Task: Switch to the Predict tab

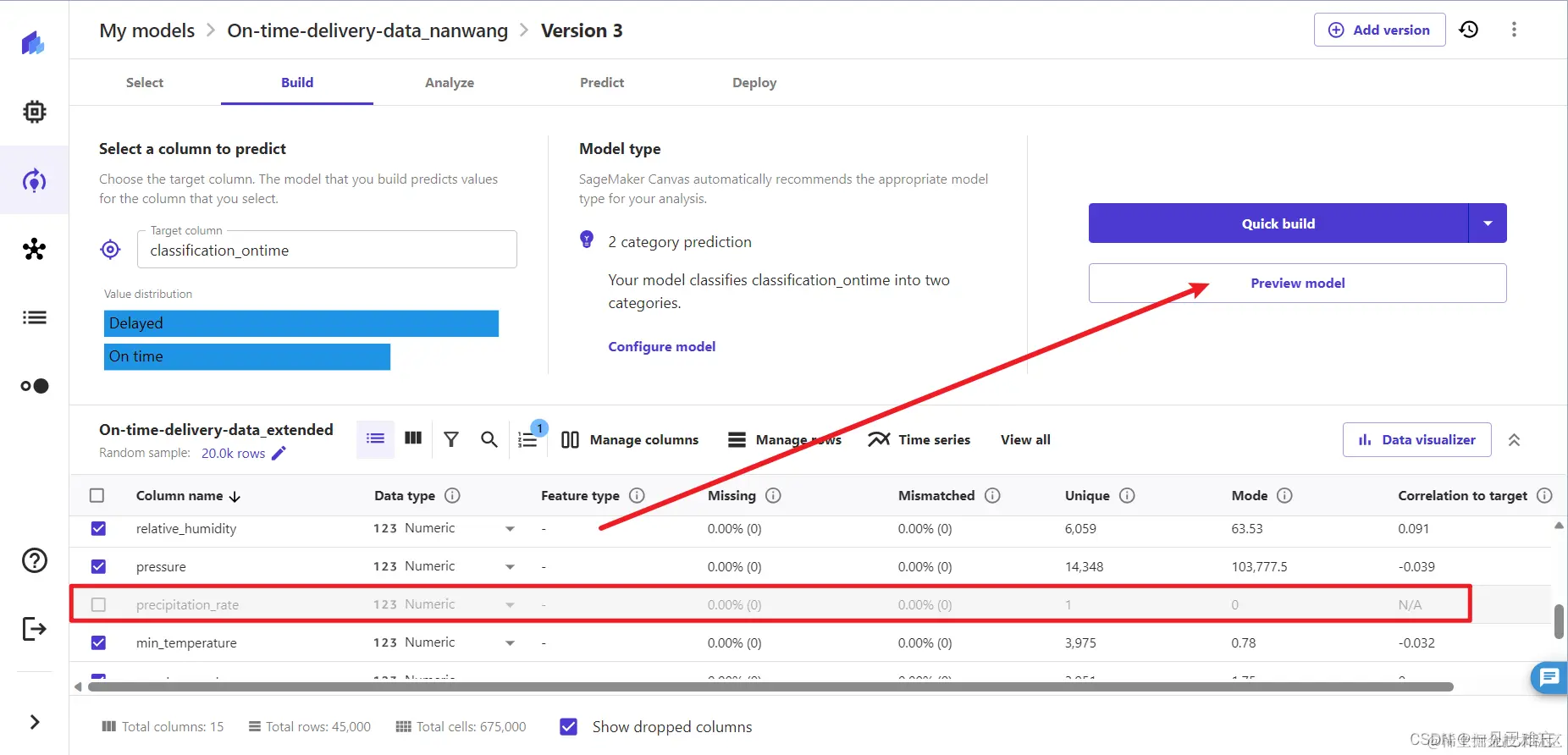Action: [602, 82]
